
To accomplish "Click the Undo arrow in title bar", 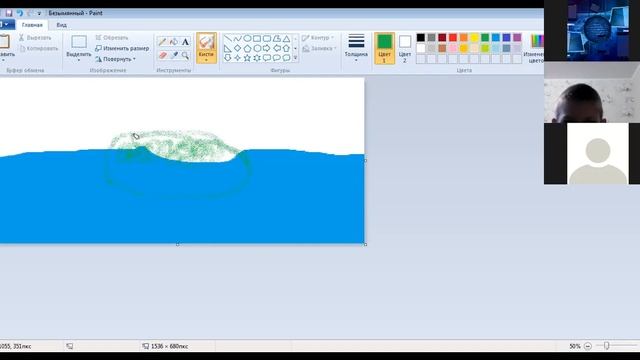I will tap(19, 13).
